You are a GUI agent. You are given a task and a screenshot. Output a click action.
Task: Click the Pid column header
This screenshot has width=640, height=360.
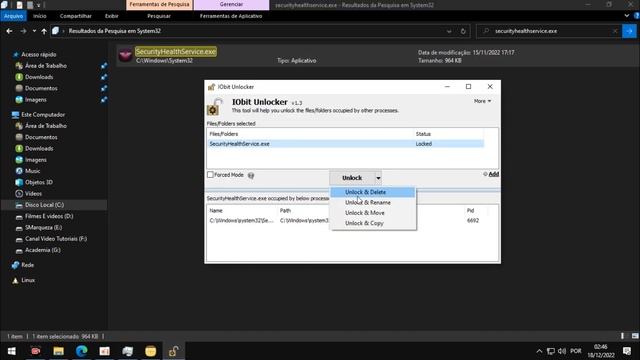tap(471, 211)
